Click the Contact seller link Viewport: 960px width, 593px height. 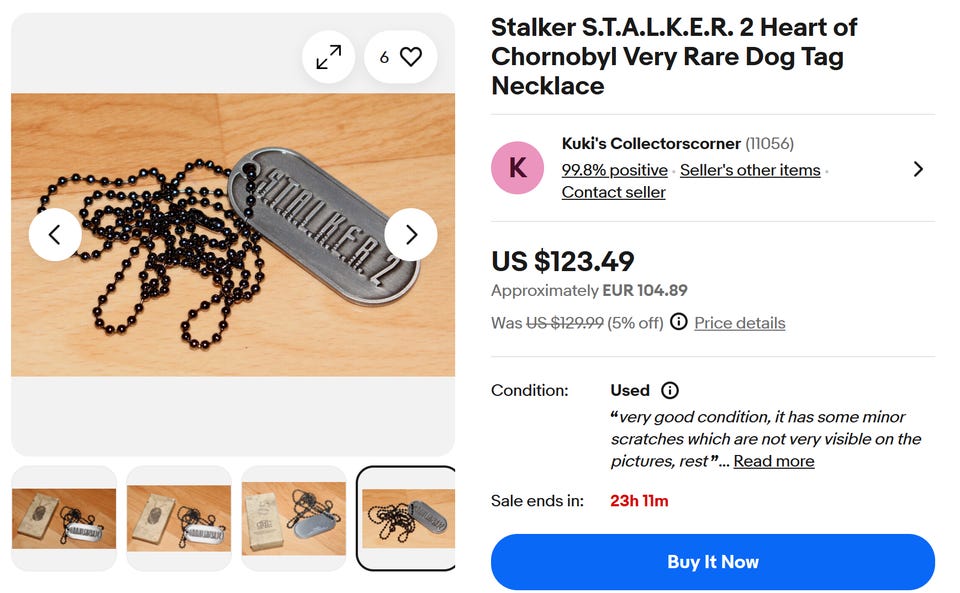pos(613,192)
